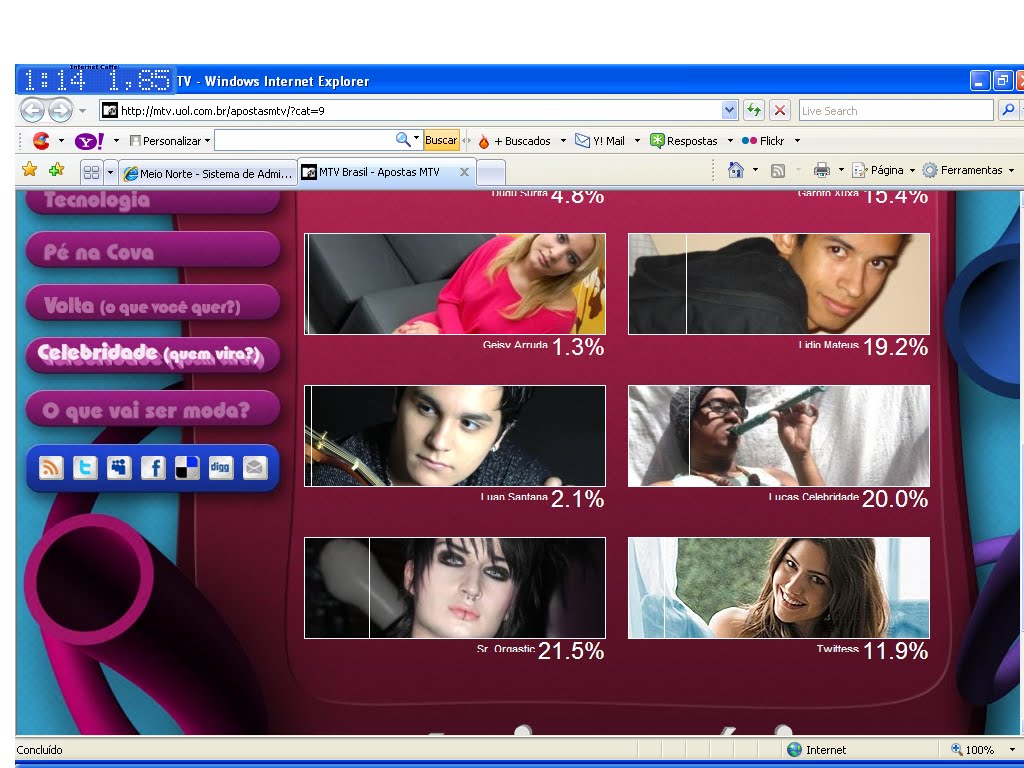Select the MTV Brasil - Apostas MTV tab

click(x=386, y=172)
